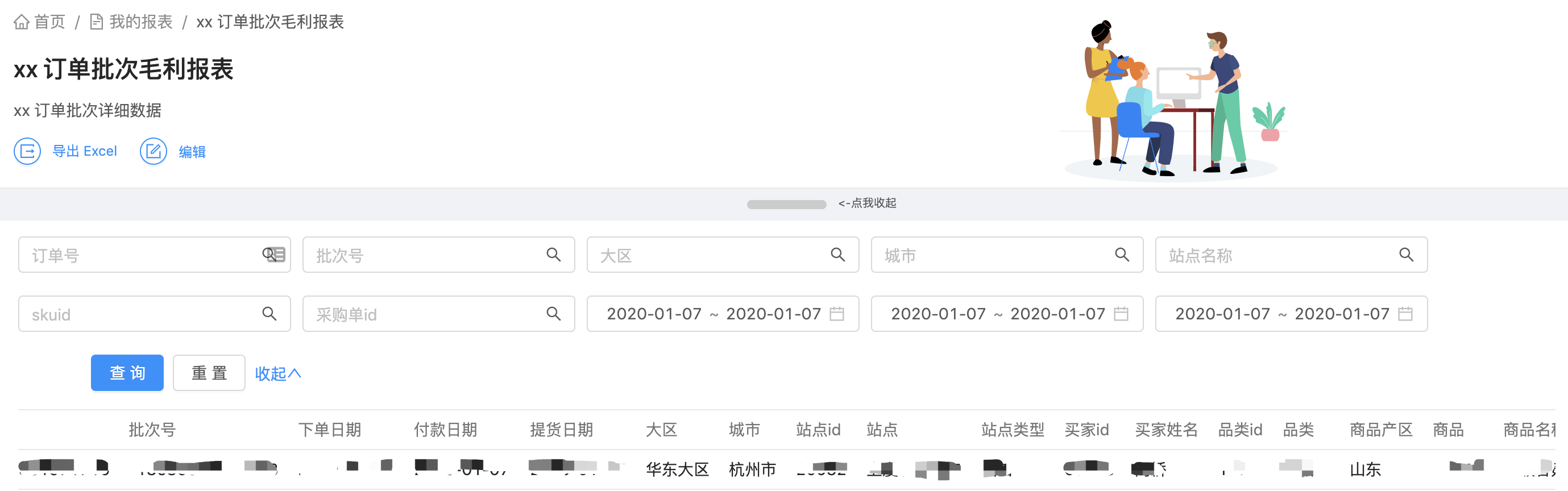The height and width of the screenshot is (491, 1568).
Task: Collapse the filter form using 收起
Action: pyautogui.click(x=277, y=373)
